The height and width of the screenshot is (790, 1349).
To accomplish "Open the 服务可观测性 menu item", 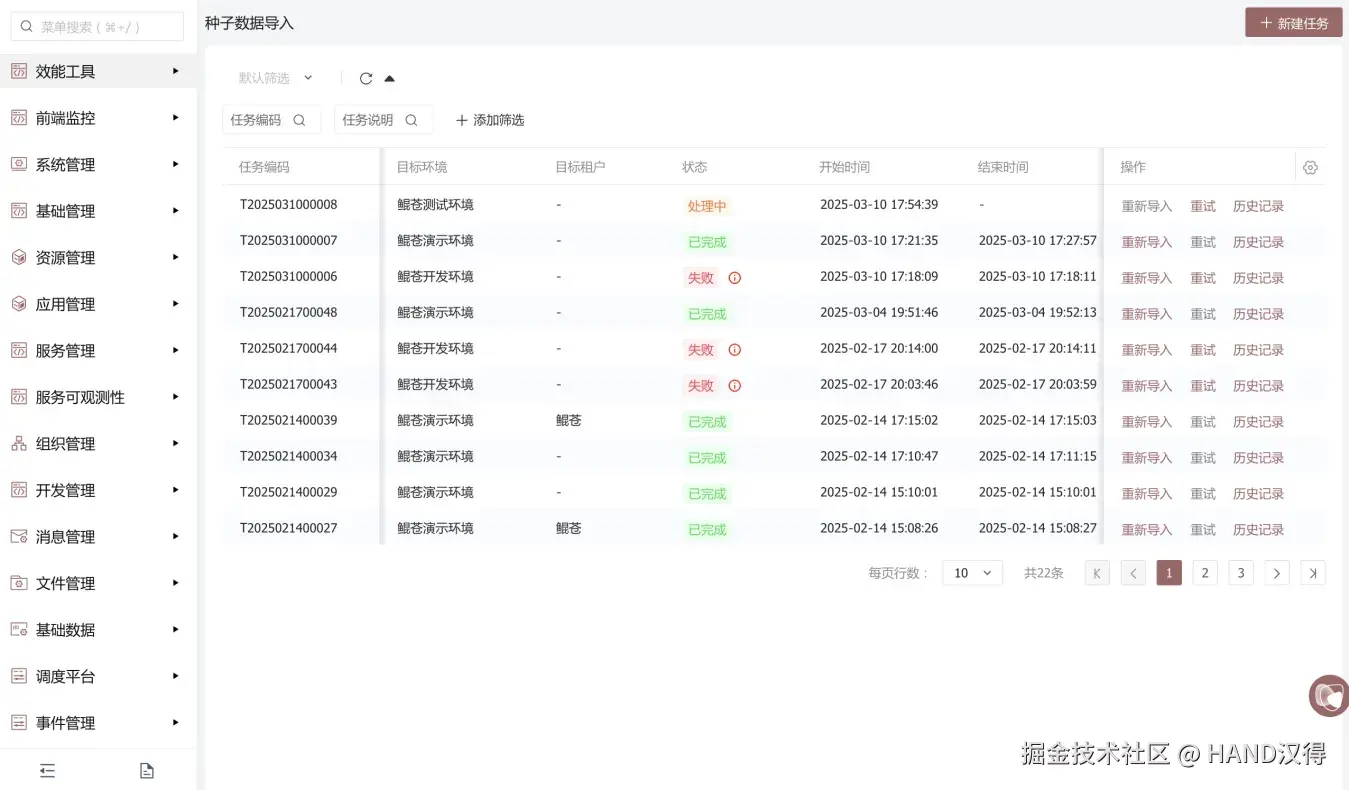I will point(98,397).
